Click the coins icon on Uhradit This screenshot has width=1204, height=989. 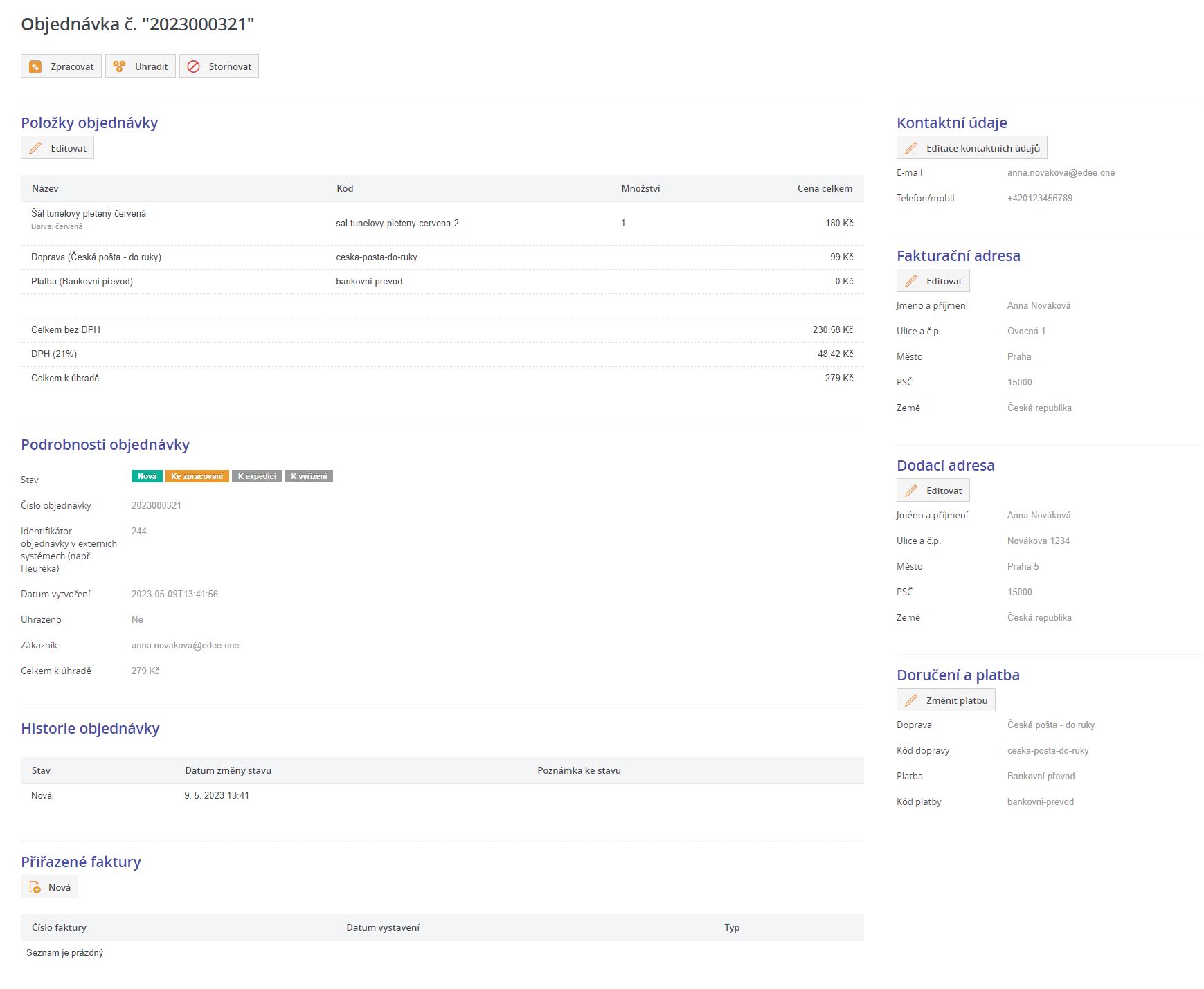click(x=119, y=66)
